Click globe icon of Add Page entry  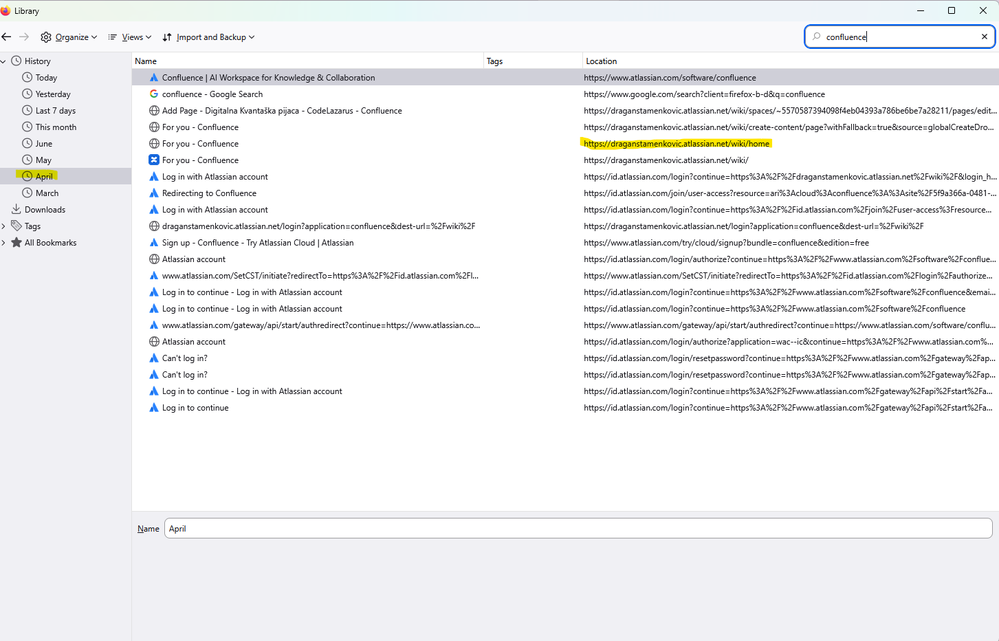point(154,111)
